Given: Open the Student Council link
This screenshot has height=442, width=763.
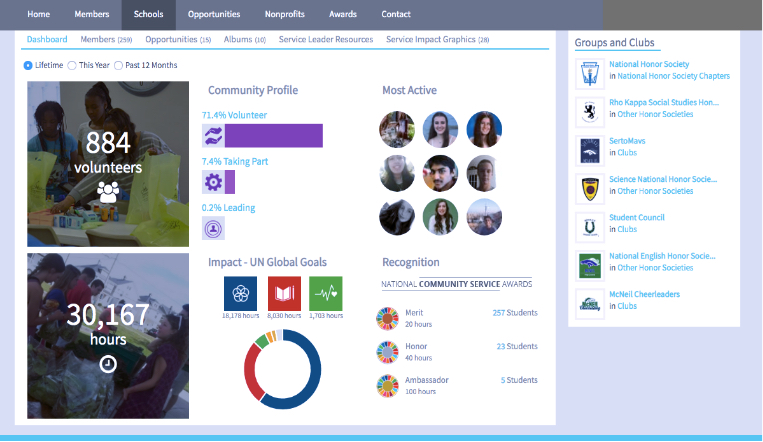Looking at the screenshot, I should tap(636, 218).
